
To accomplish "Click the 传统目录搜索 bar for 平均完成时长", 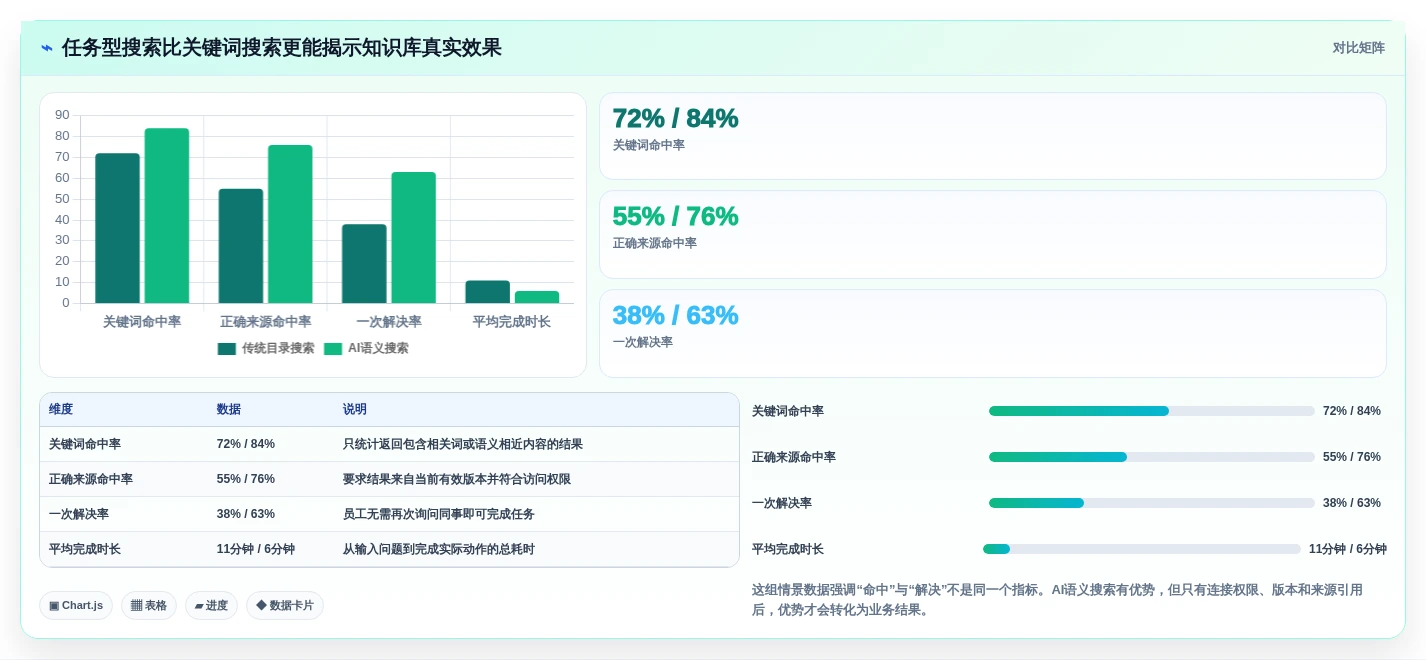I will (488, 292).
